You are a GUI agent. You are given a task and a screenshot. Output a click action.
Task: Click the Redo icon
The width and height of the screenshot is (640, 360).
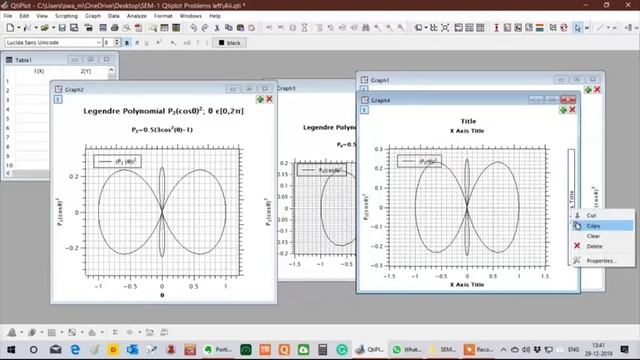pos(205,28)
